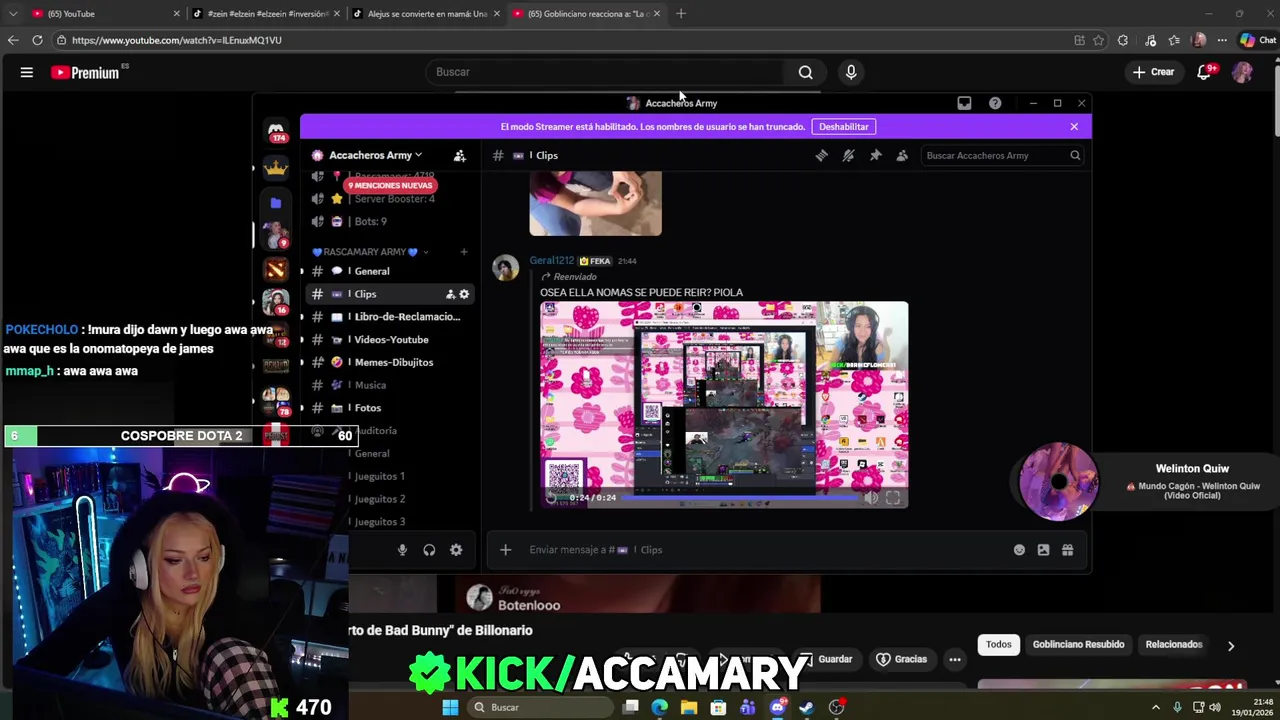Select the Relacionados chip
This screenshot has width=1280, height=720.
[1174, 645]
